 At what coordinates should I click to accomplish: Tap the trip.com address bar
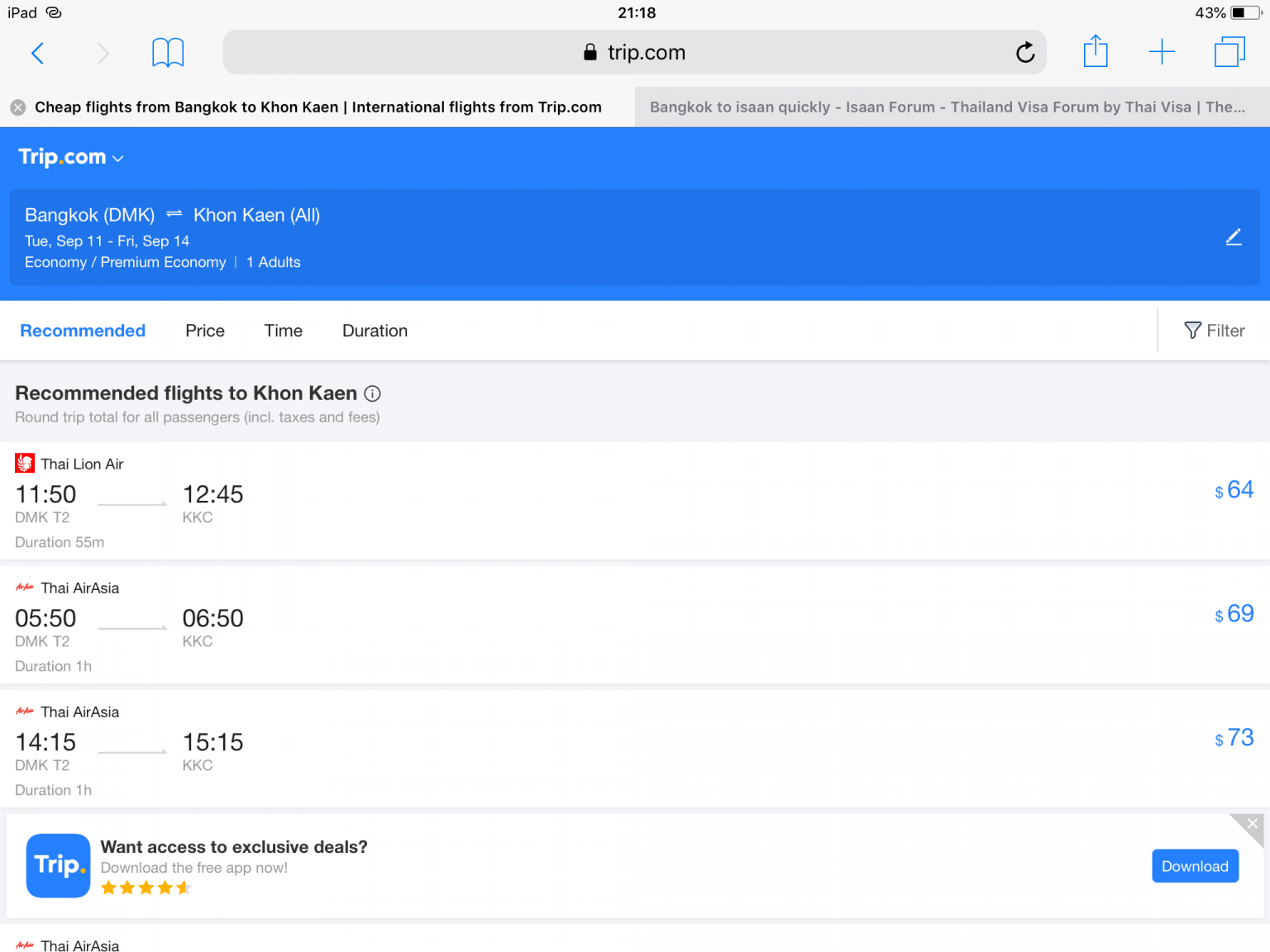(634, 52)
